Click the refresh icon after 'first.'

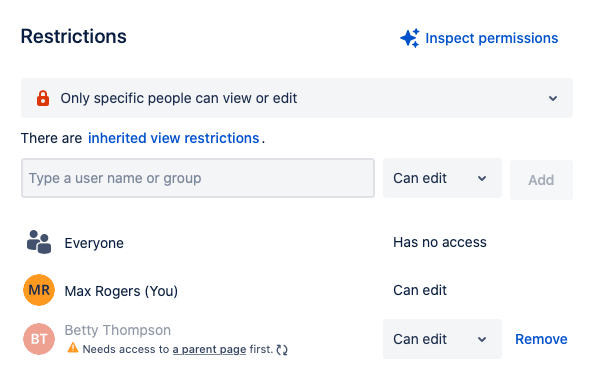282,350
